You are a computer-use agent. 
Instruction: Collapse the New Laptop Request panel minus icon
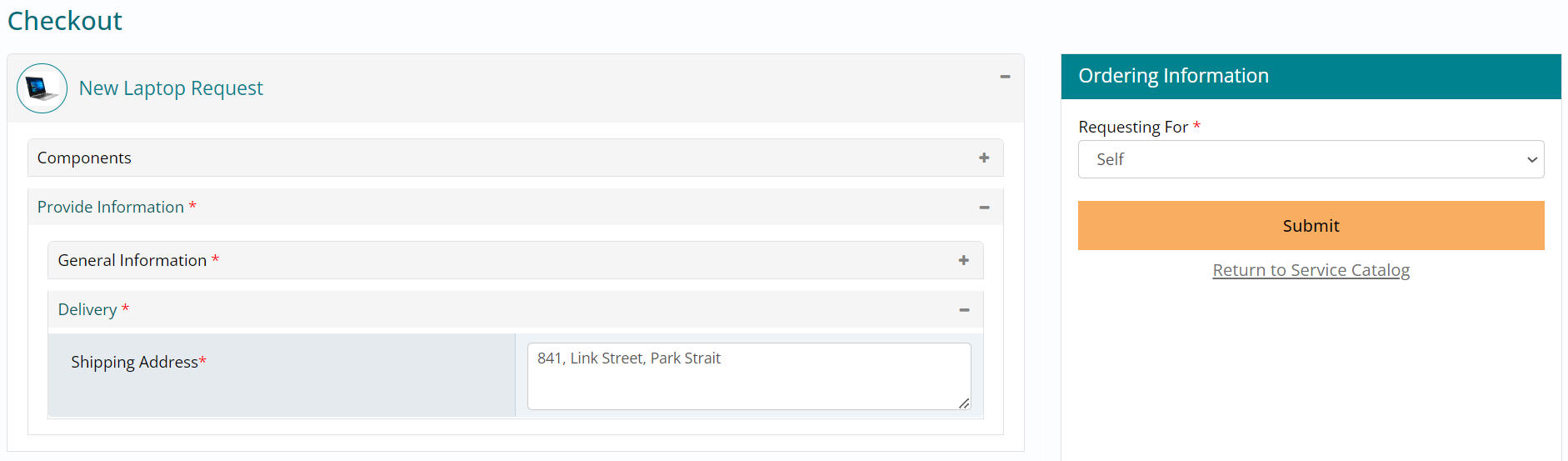click(x=1005, y=77)
